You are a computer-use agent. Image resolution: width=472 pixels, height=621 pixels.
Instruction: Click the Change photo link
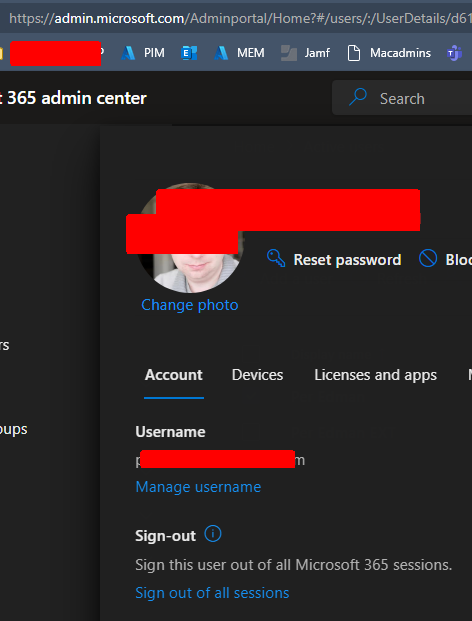[190, 305]
